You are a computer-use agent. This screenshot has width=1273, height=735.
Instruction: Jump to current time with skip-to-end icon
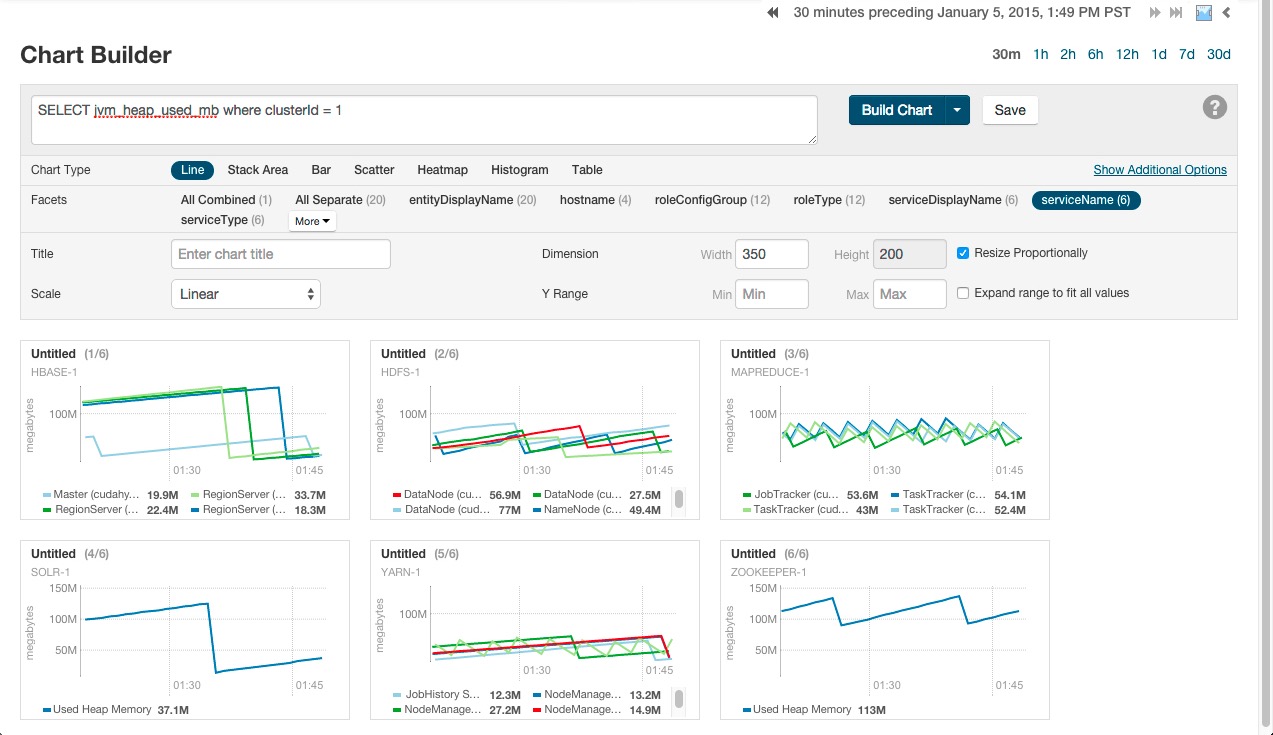[1176, 13]
